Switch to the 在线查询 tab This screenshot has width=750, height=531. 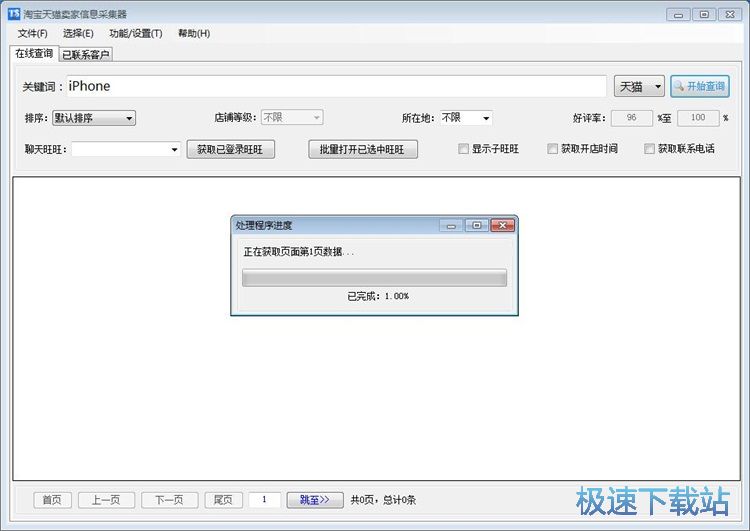coord(34,54)
